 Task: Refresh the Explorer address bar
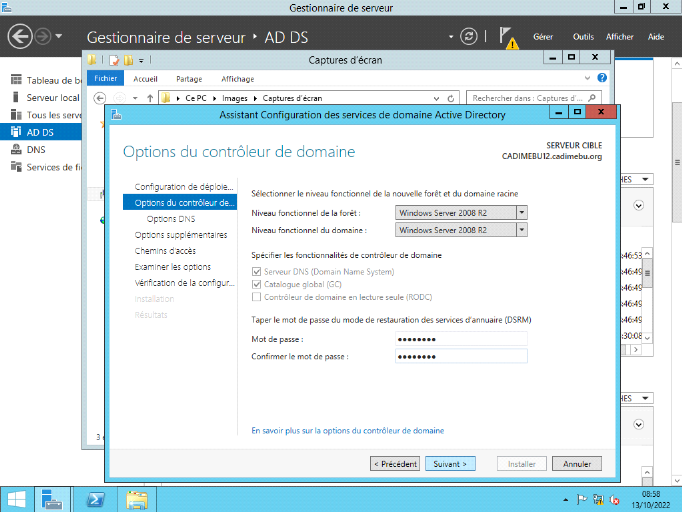coord(451,98)
